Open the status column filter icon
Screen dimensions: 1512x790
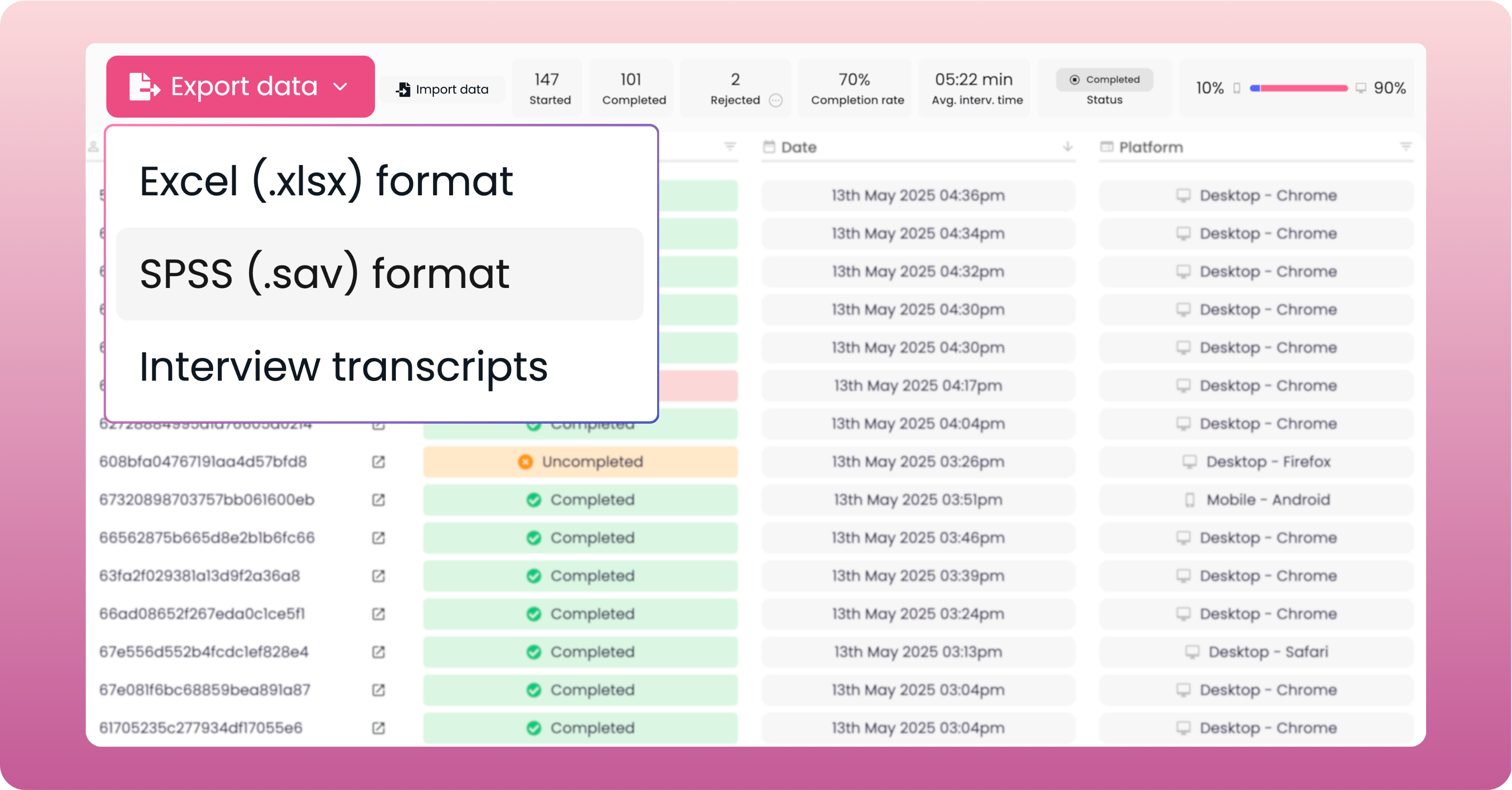pyautogui.click(x=730, y=147)
